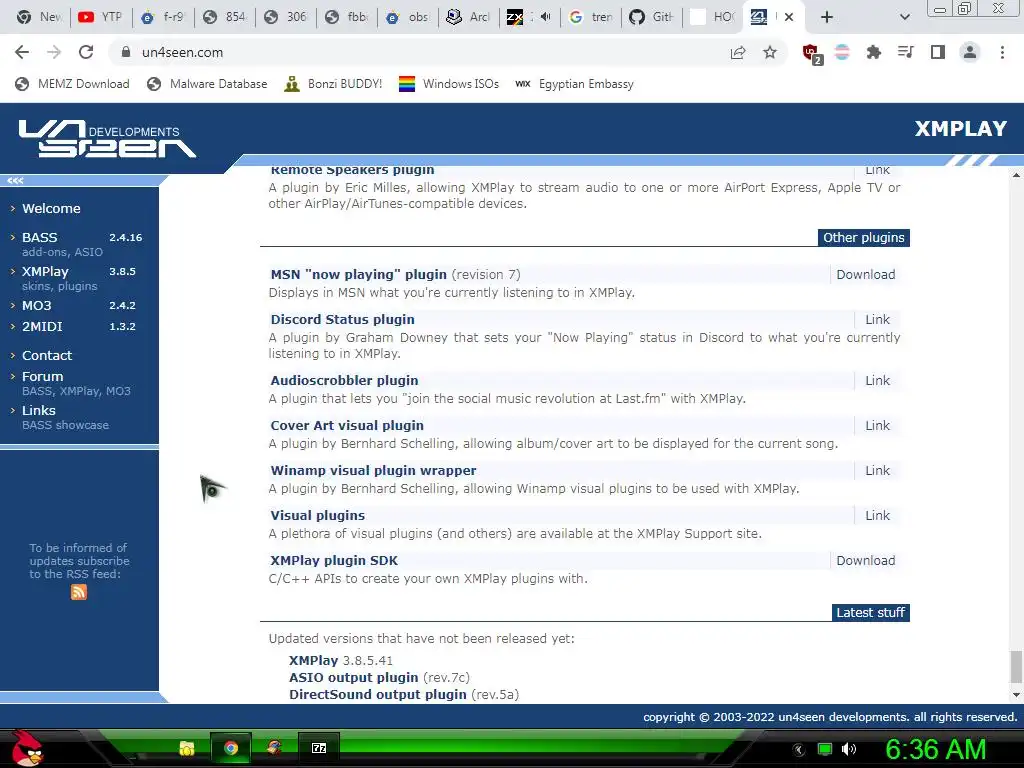1024x768 pixels.
Task: Click the un4seen developments logo
Action: coord(107,138)
